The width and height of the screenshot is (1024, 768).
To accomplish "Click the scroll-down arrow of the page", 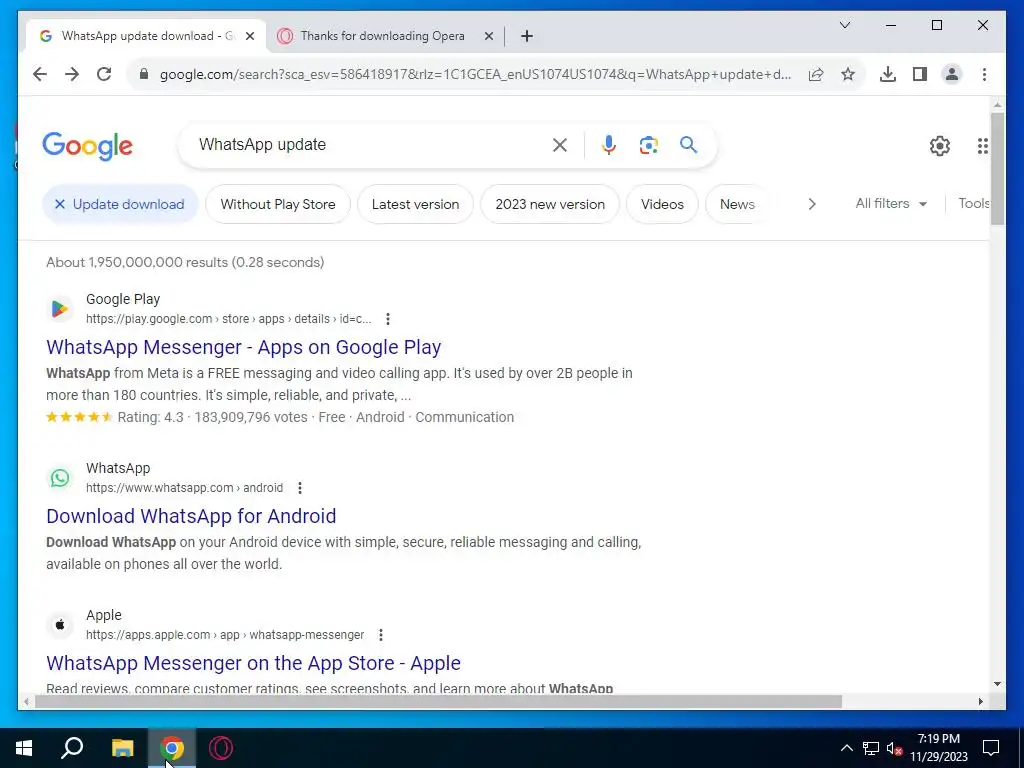I will pyautogui.click(x=997, y=684).
